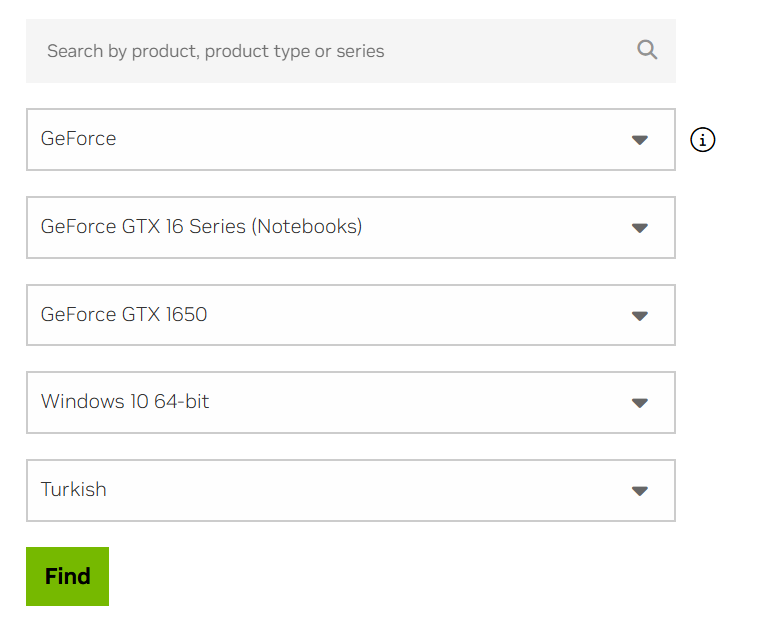The height and width of the screenshot is (623, 759).
Task: Click the arrow on GeForce GTX 1650 dropdown
Action: pos(640,316)
